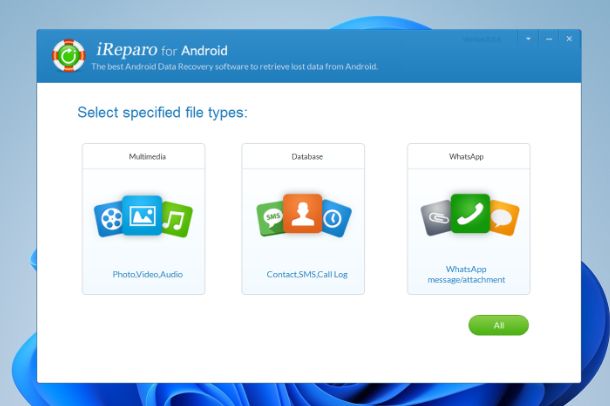Select the green music note icon
Screen dimensions: 610x406
click(x=176, y=220)
